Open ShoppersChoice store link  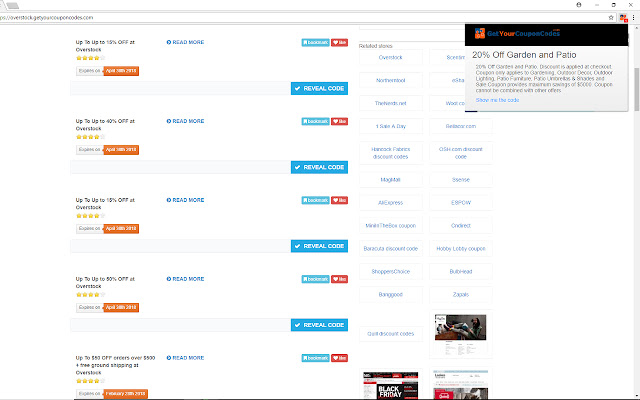click(x=391, y=271)
